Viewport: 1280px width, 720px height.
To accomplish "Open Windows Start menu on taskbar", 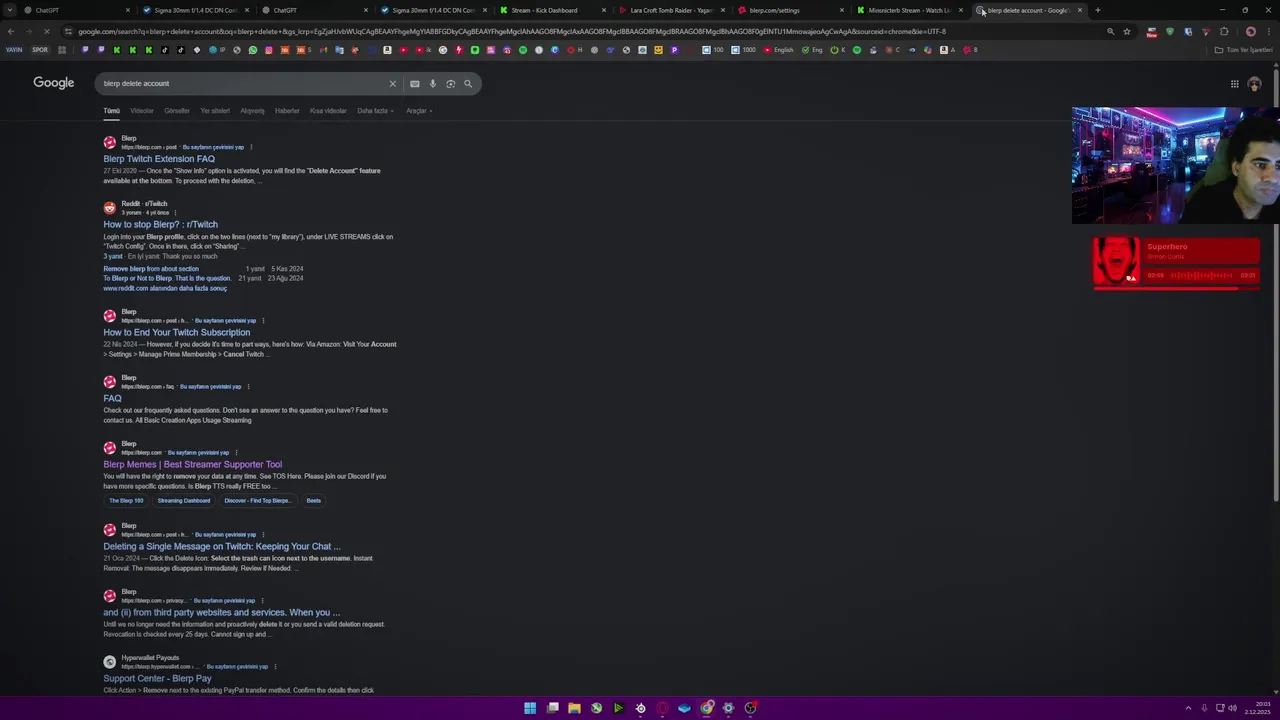I will [530, 708].
